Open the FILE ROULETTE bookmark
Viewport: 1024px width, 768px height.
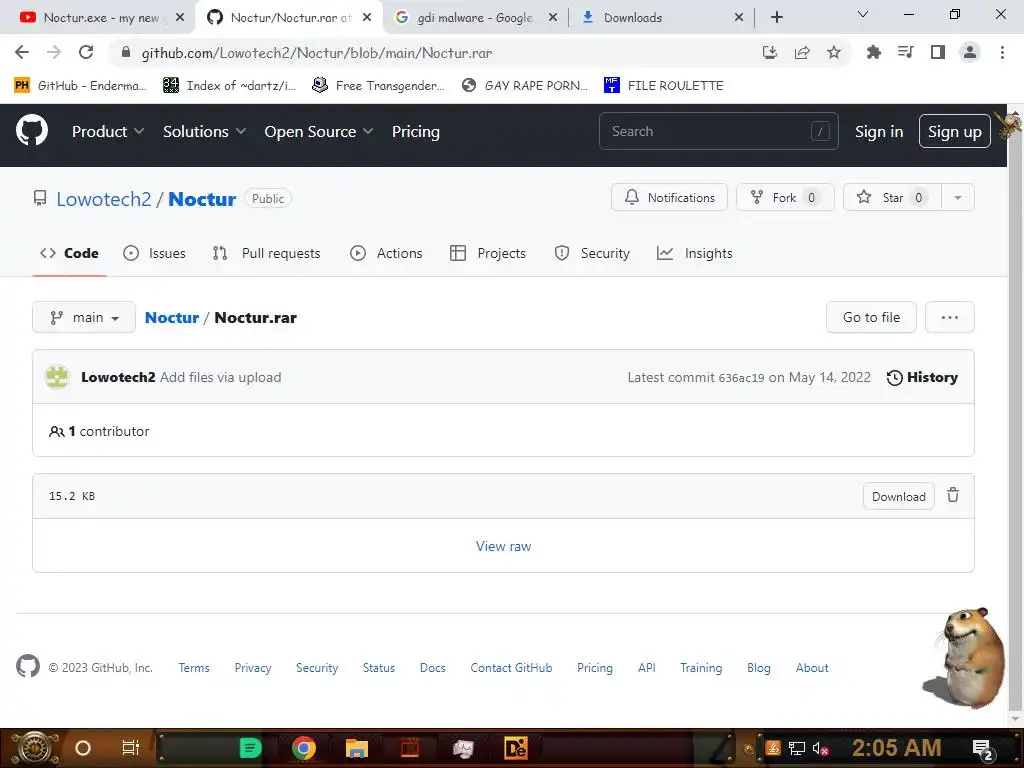[x=664, y=86]
